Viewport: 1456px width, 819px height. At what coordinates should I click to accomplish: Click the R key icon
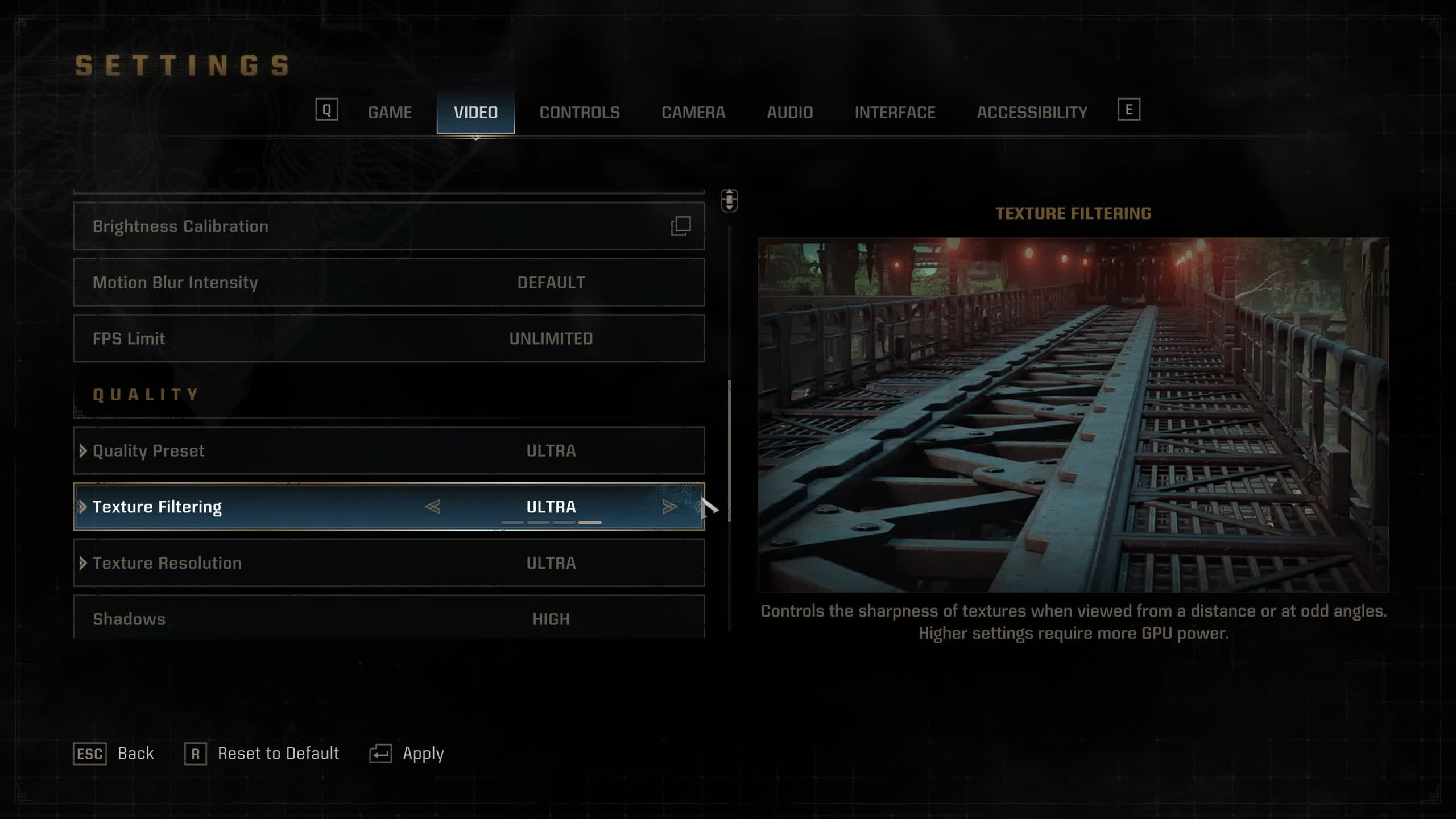195,754
